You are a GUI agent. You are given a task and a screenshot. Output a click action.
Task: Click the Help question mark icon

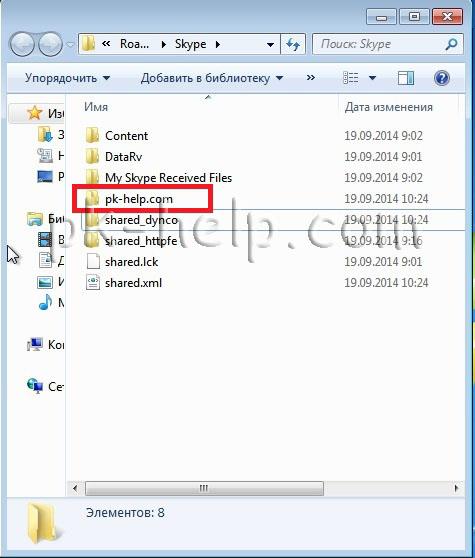[442, 78]
